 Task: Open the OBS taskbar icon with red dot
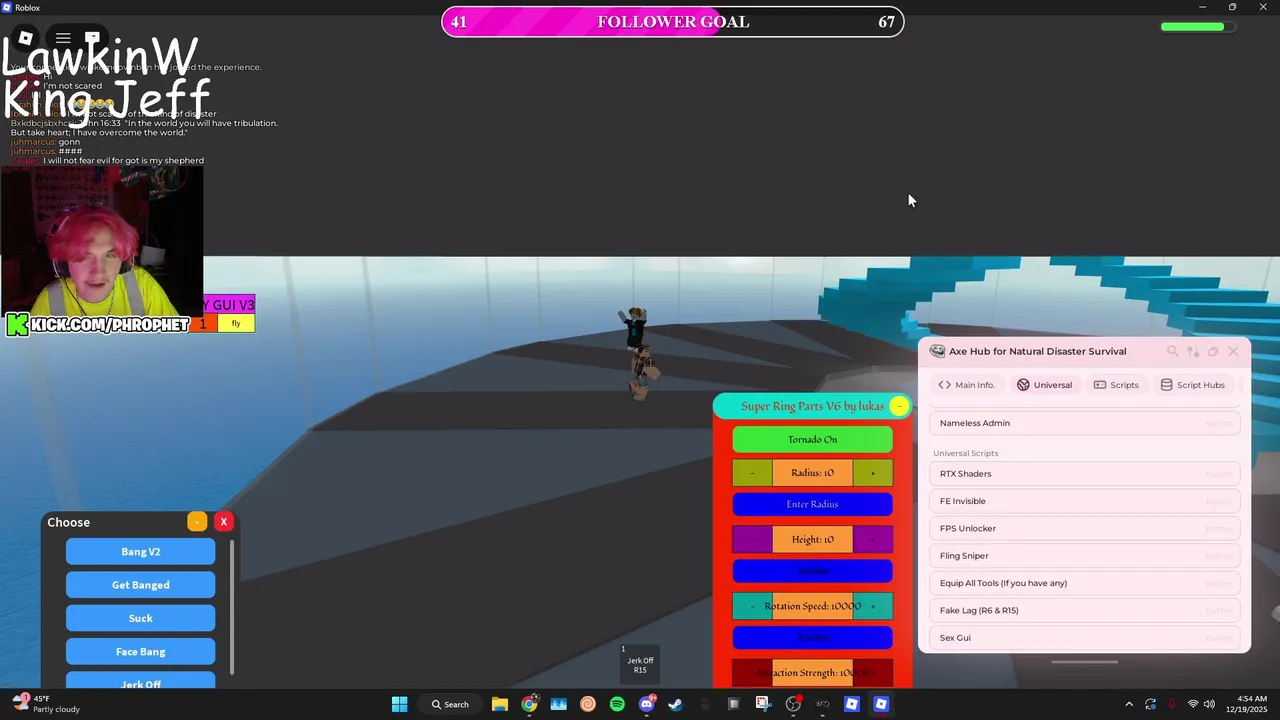[x=793, y=704]
